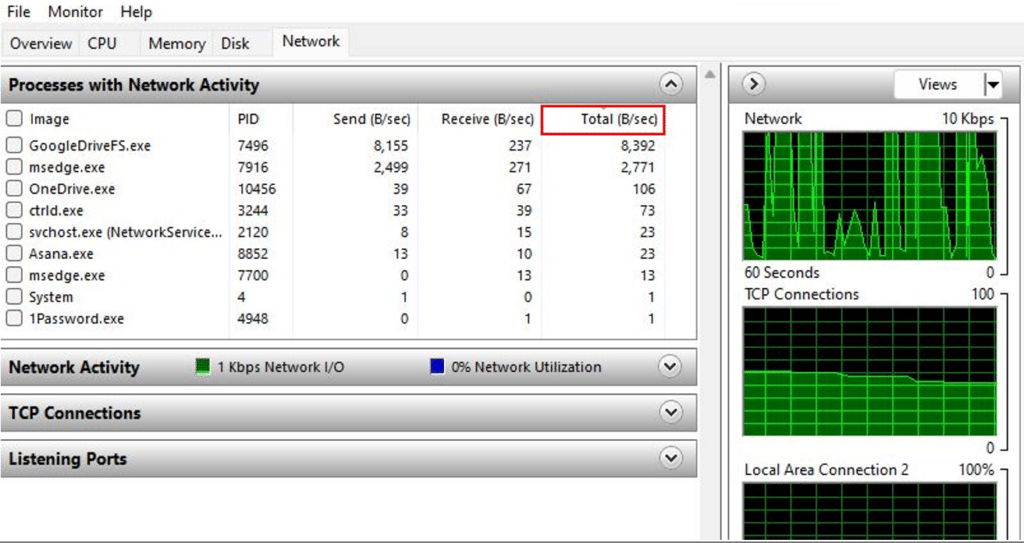The image size is (1024, 543).
Task: Open the Monitor menu
Action: pos(75,12)
